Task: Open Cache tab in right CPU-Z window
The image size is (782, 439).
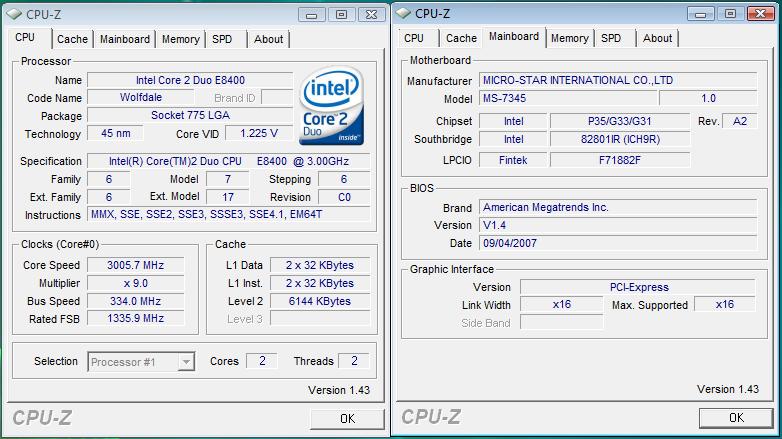Action: [461, 38]
